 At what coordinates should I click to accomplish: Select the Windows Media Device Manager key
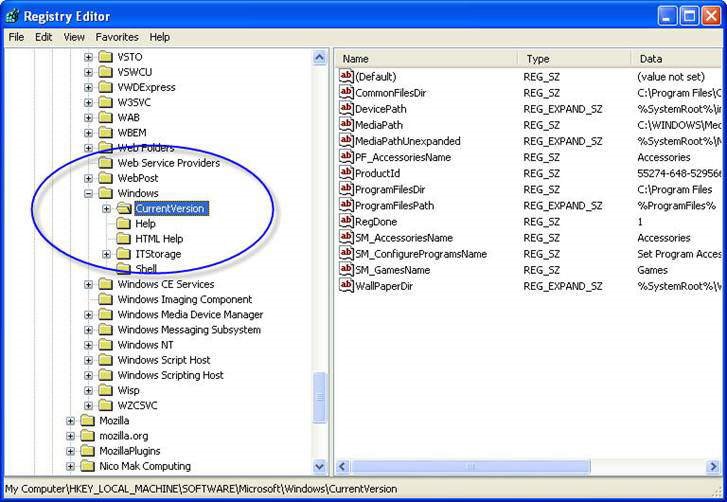click(x=190, y=314)
